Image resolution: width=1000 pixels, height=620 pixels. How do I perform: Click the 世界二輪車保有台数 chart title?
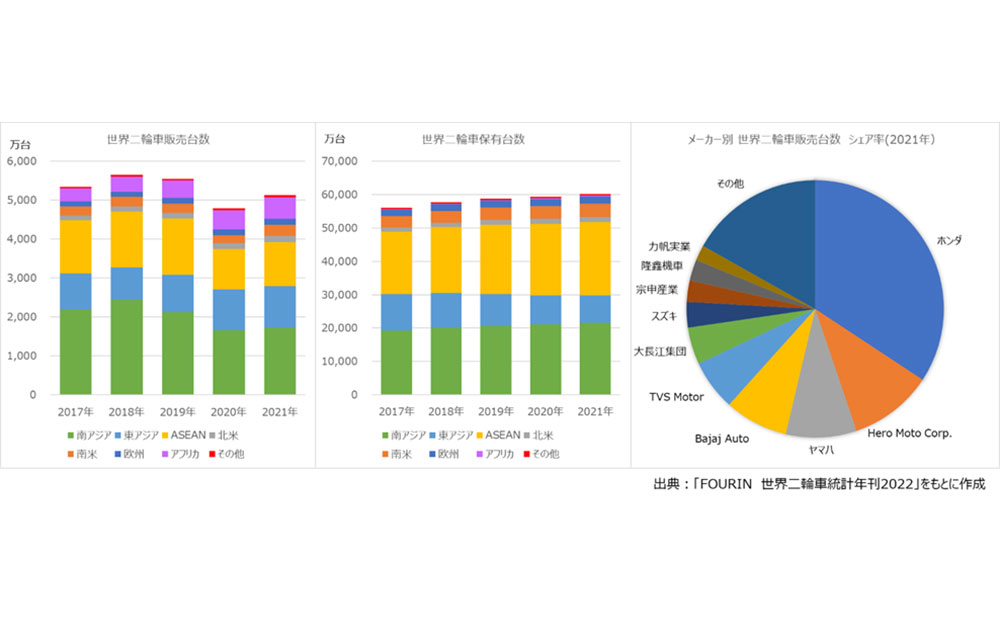click(x=473, y=140)
